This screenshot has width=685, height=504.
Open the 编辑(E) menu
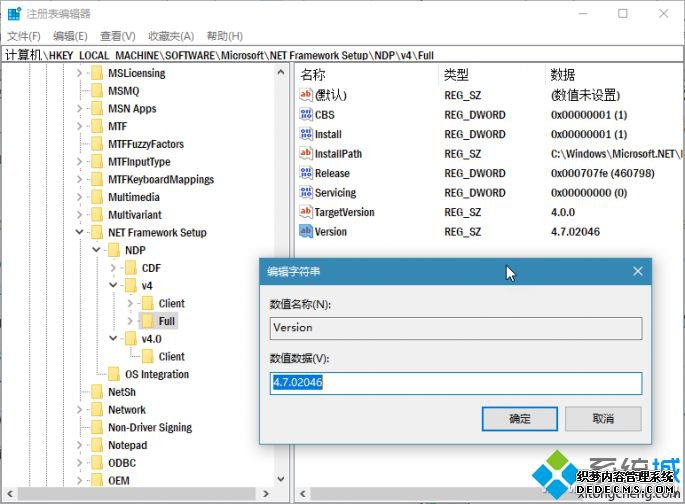coord(70,36)
